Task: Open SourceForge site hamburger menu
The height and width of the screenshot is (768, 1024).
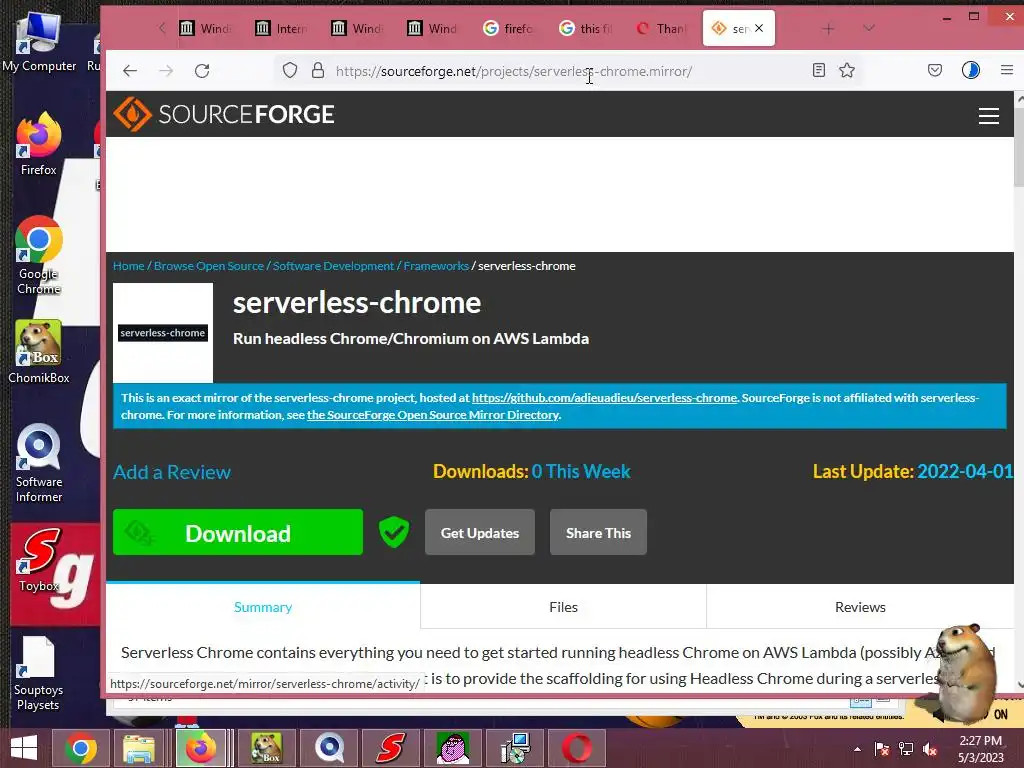Action: pyautogui.click(x=989, y=116)
